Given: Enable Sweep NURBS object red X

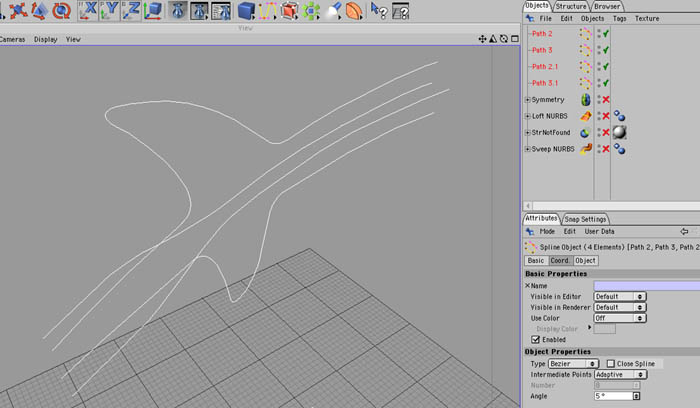Looking at the screenshot, I should point(606,149).
